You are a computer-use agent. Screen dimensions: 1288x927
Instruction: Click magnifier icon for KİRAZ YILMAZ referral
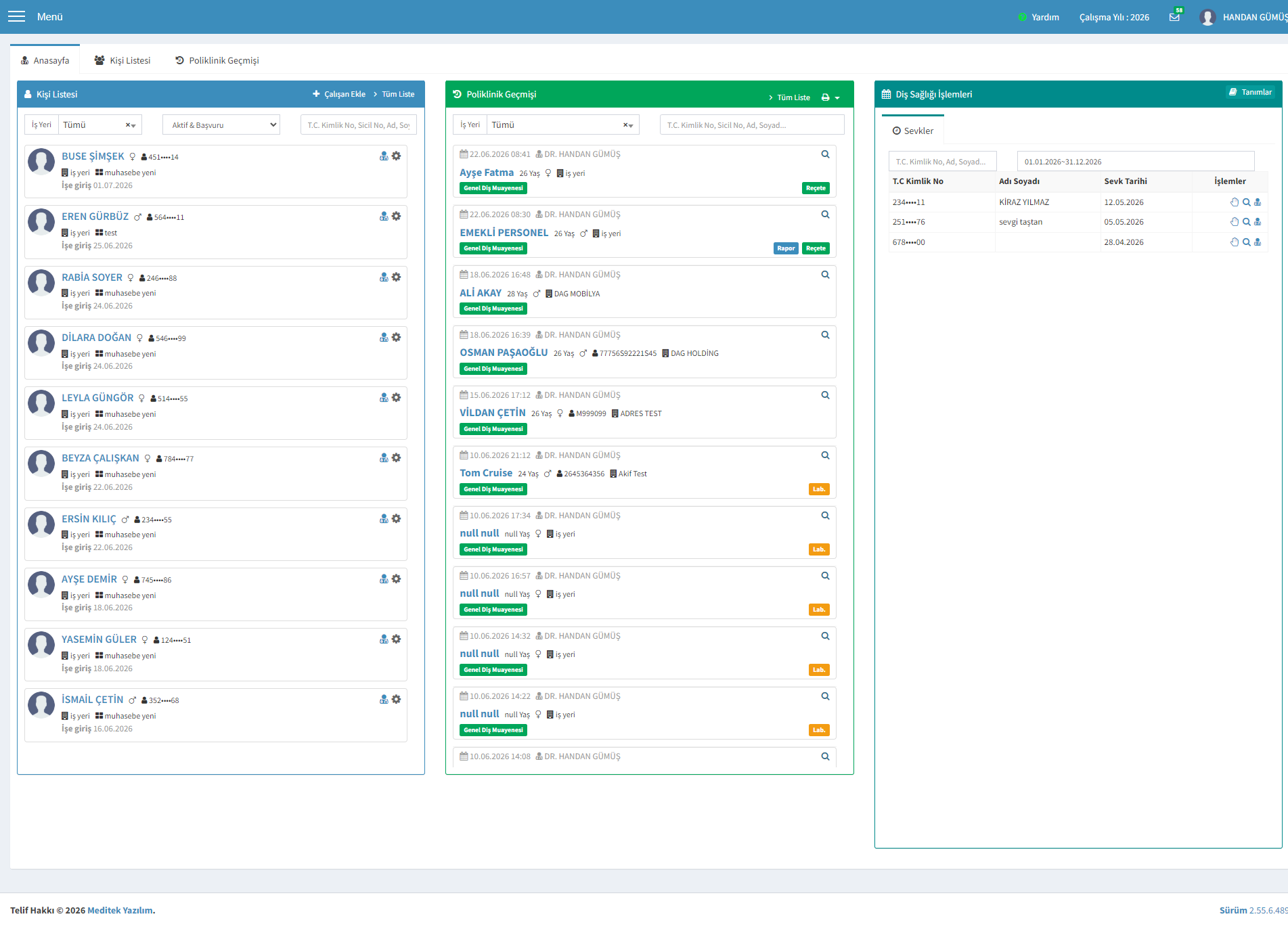coord(1246,202)
